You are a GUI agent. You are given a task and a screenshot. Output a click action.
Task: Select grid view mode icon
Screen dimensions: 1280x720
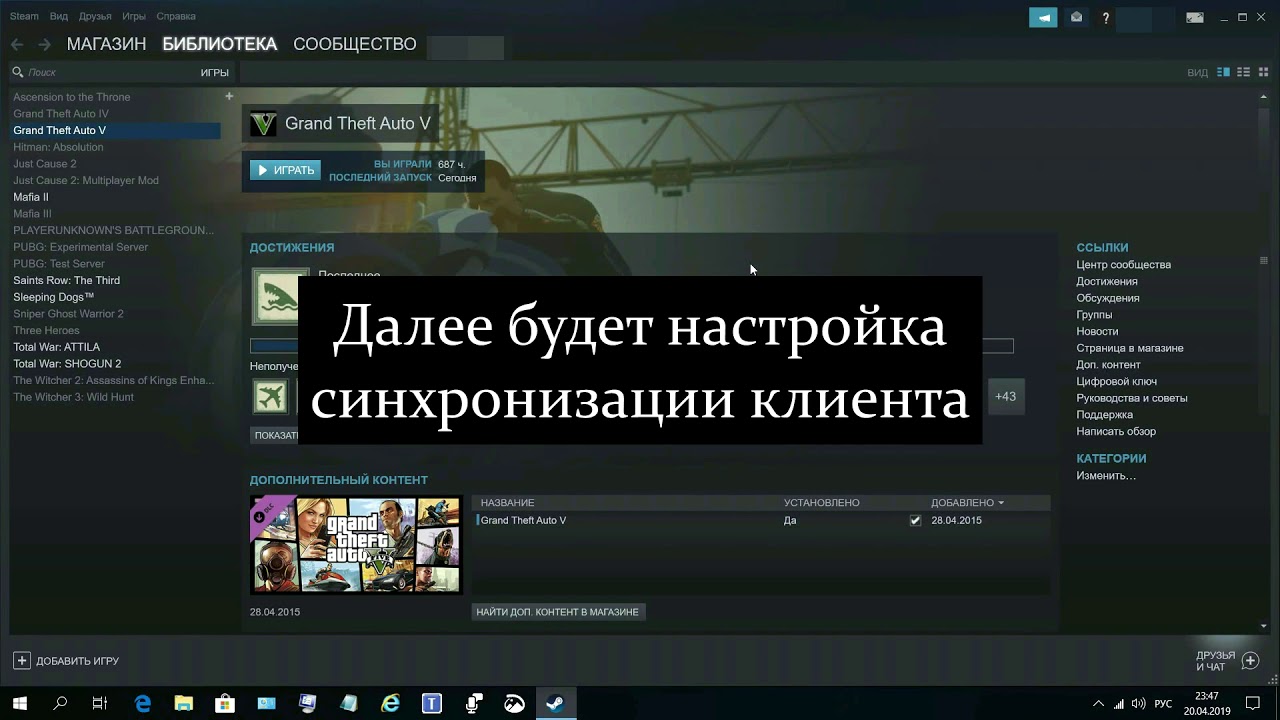coord(1263,72)
